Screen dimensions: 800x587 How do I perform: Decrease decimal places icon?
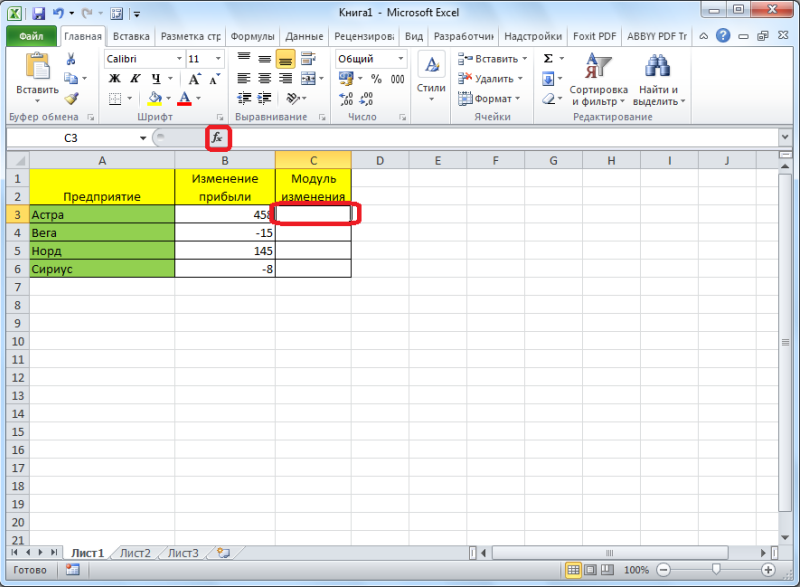pyautogui.click(x=366, y=98)
